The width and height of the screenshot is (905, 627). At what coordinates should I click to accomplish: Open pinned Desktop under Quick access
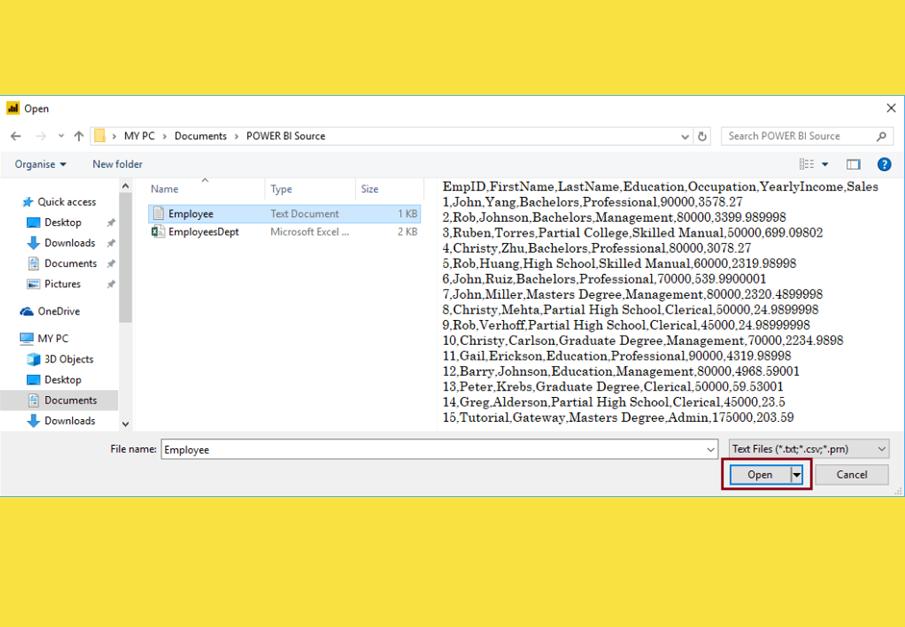point(63,222)
